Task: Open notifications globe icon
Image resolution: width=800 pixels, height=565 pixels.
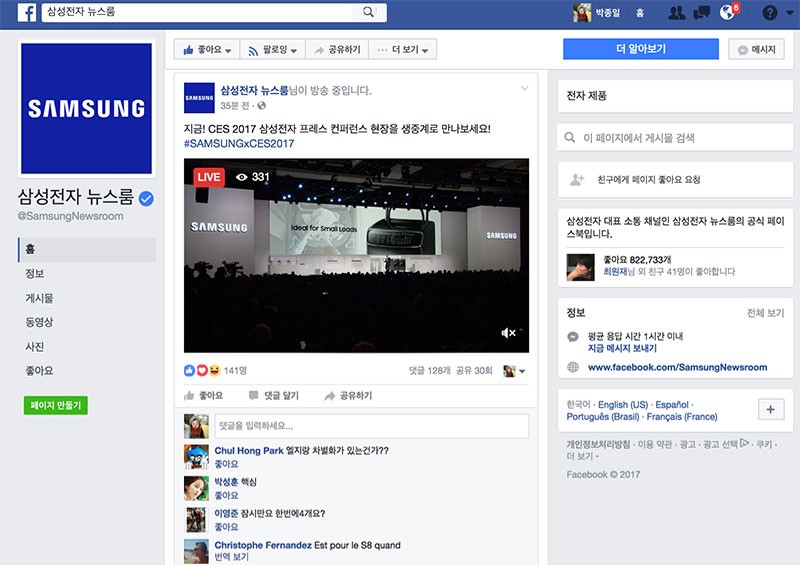Action: (727, 12)
